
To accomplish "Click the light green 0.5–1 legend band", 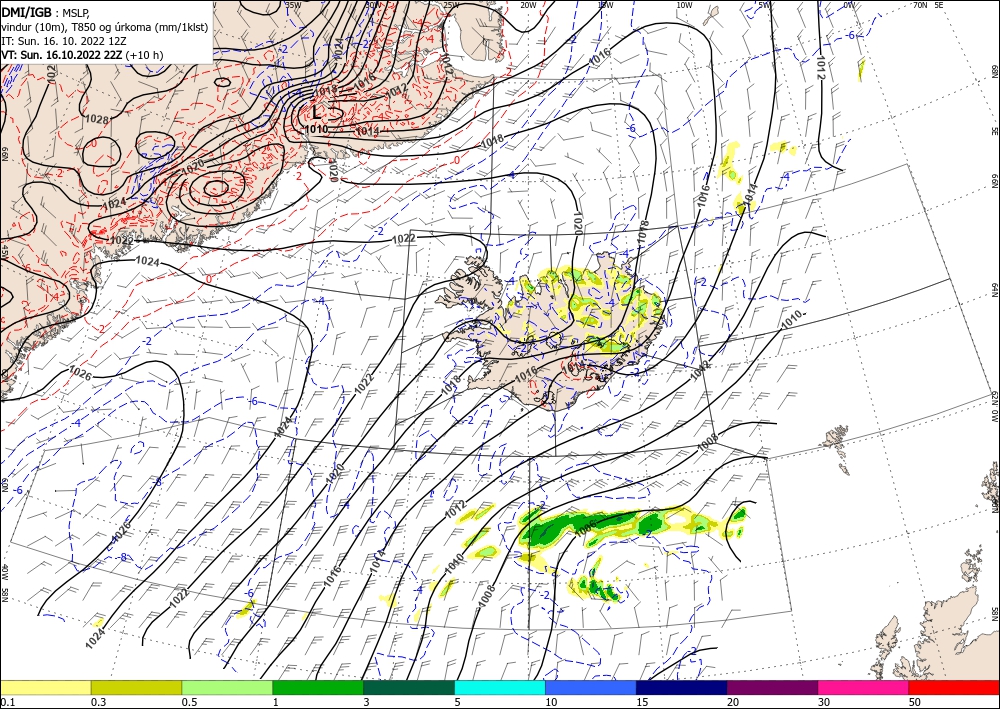I will coord(227,687).
